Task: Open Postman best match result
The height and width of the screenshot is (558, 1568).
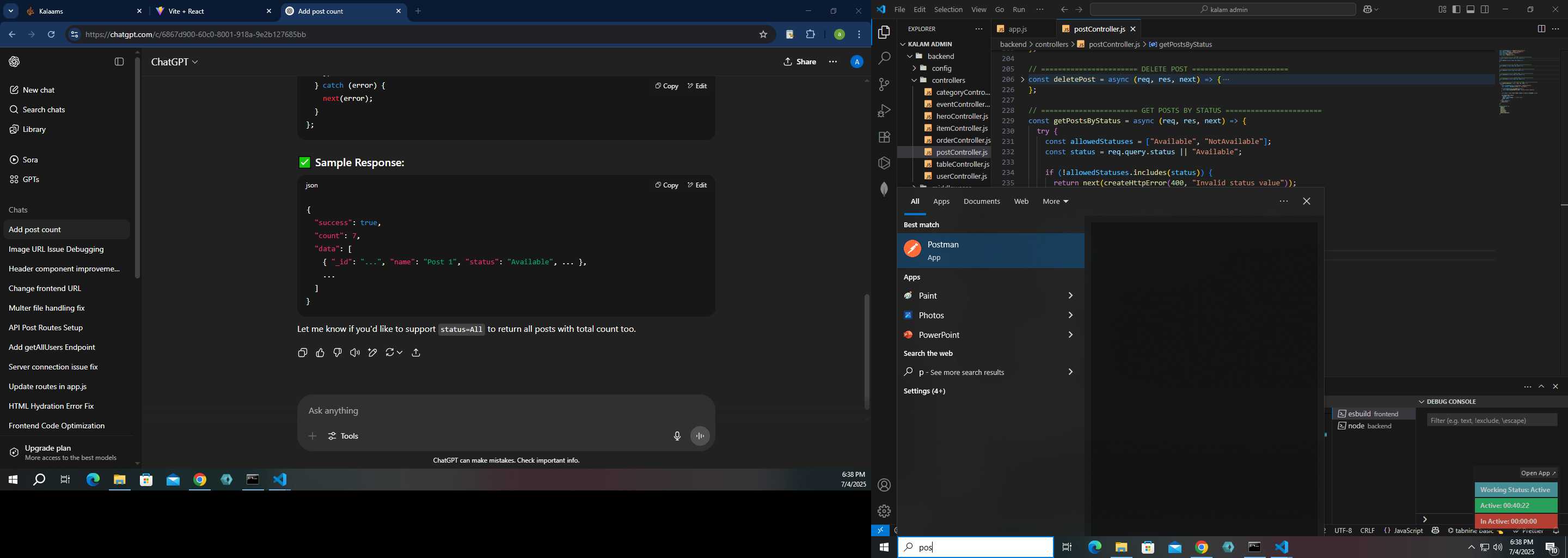Action: coord(990,251)
